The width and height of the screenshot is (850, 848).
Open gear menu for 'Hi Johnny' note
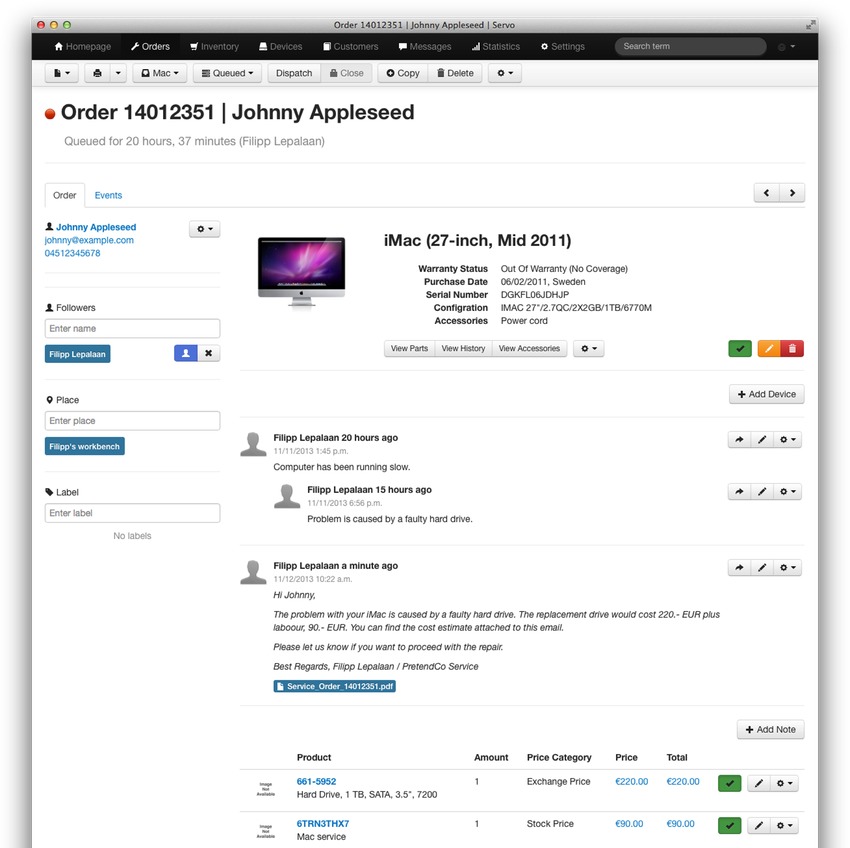coord(788,567)
